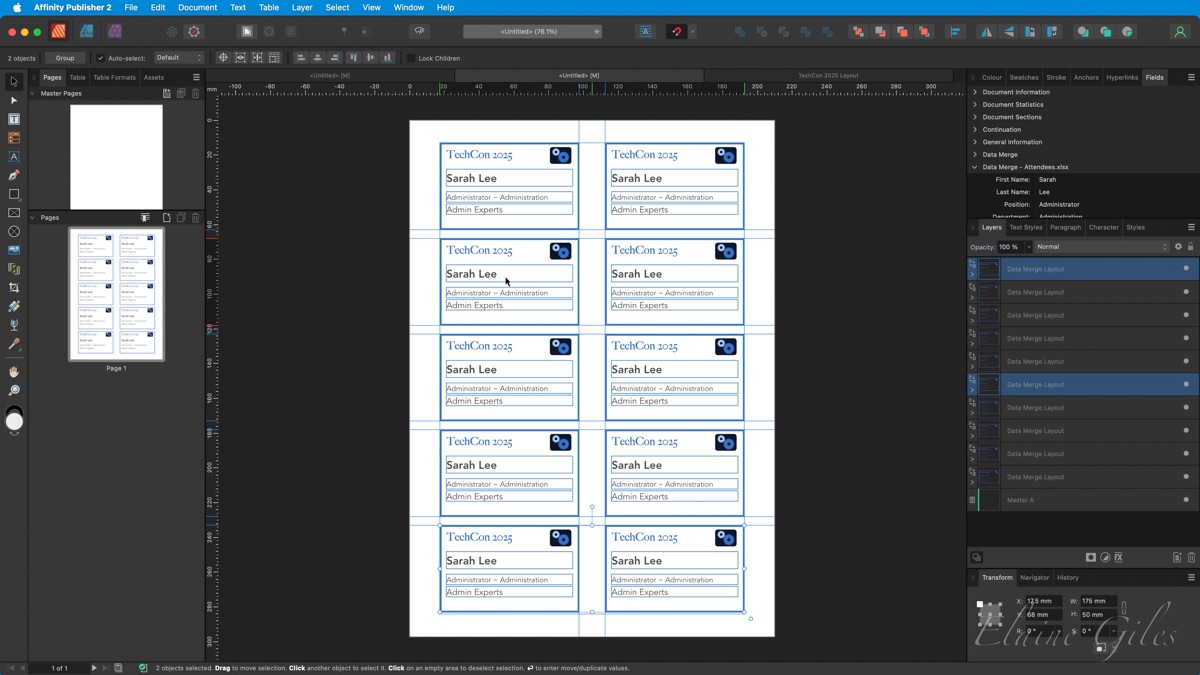This screenshot has width=1200, height=675.
Task: Select the Crop tool
Action: tap(14, 288)
